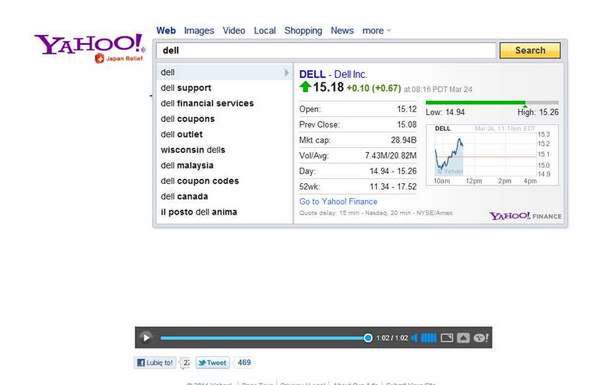The width and height of the screenshot is (616, 385).
Task: Click the 'Prev Close: 15.08' row
Action: [x=358, y=125]
